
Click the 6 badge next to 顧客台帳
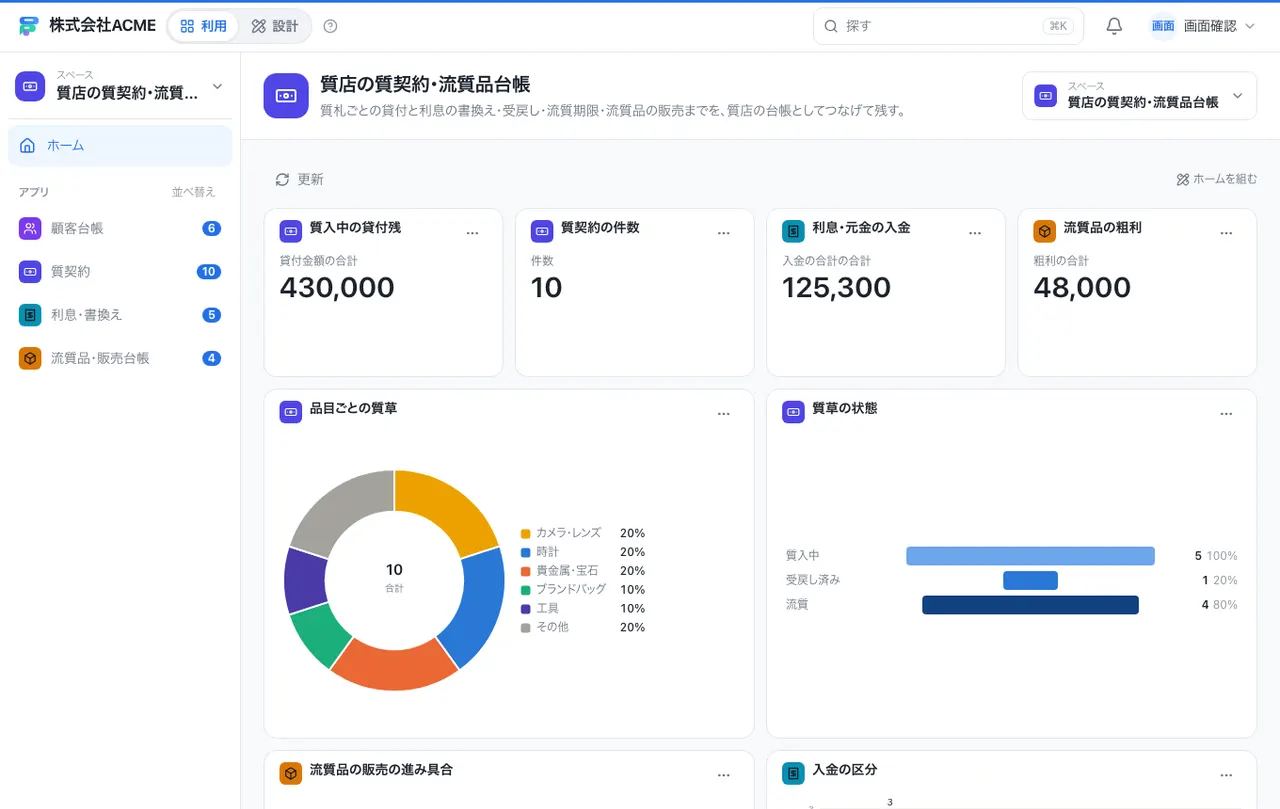tap(211, 228)
